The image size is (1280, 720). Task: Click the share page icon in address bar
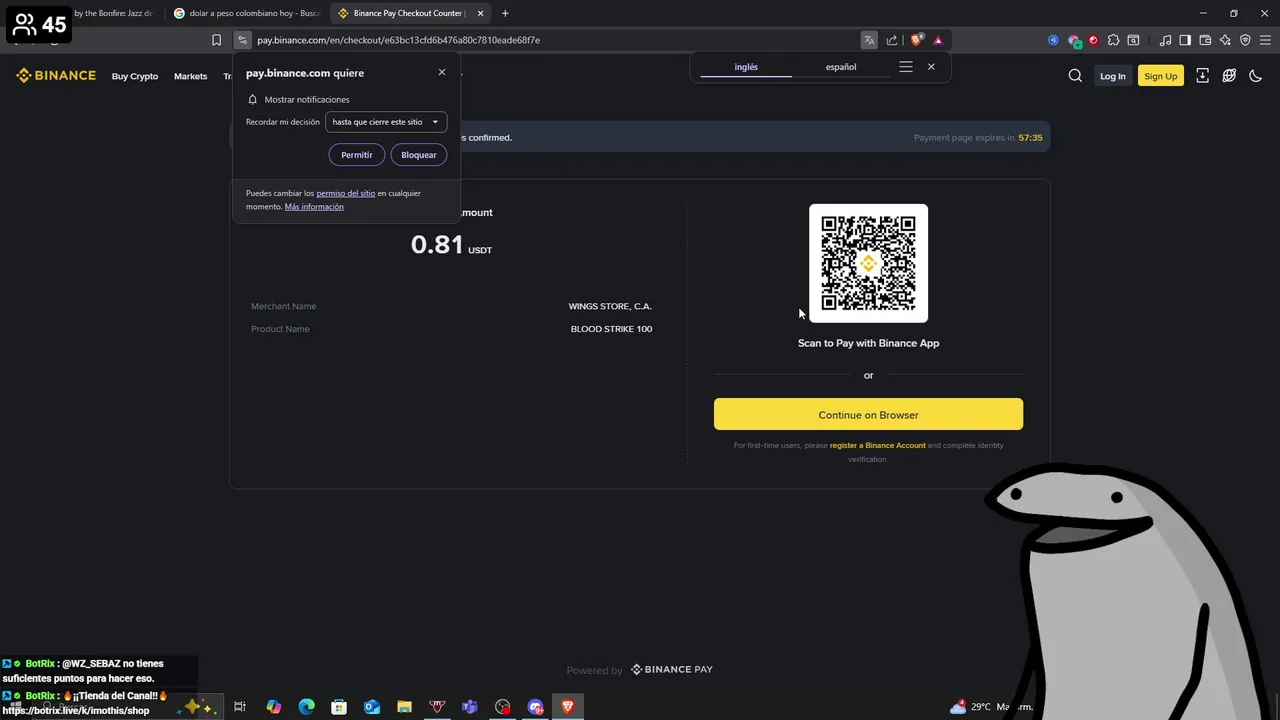click(x=892, y=40)
